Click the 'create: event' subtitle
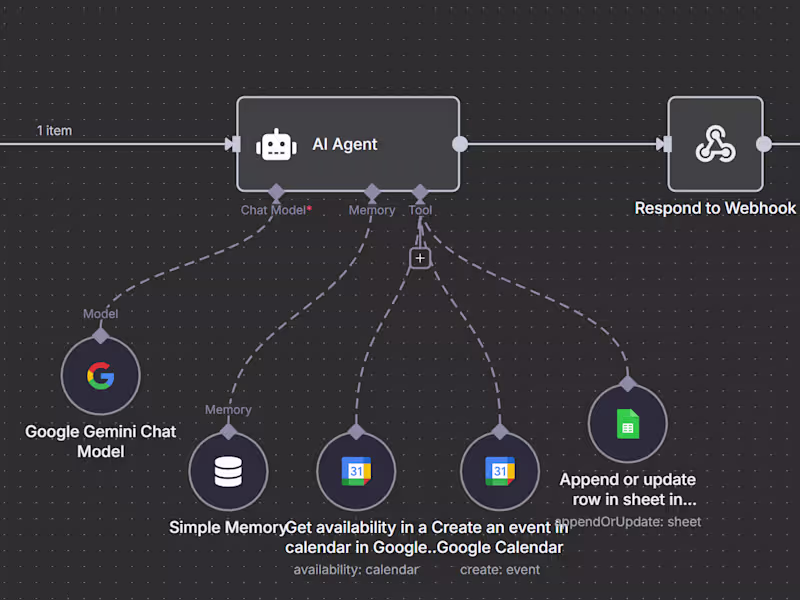This screenshot has width=800, height=600. 500,569
